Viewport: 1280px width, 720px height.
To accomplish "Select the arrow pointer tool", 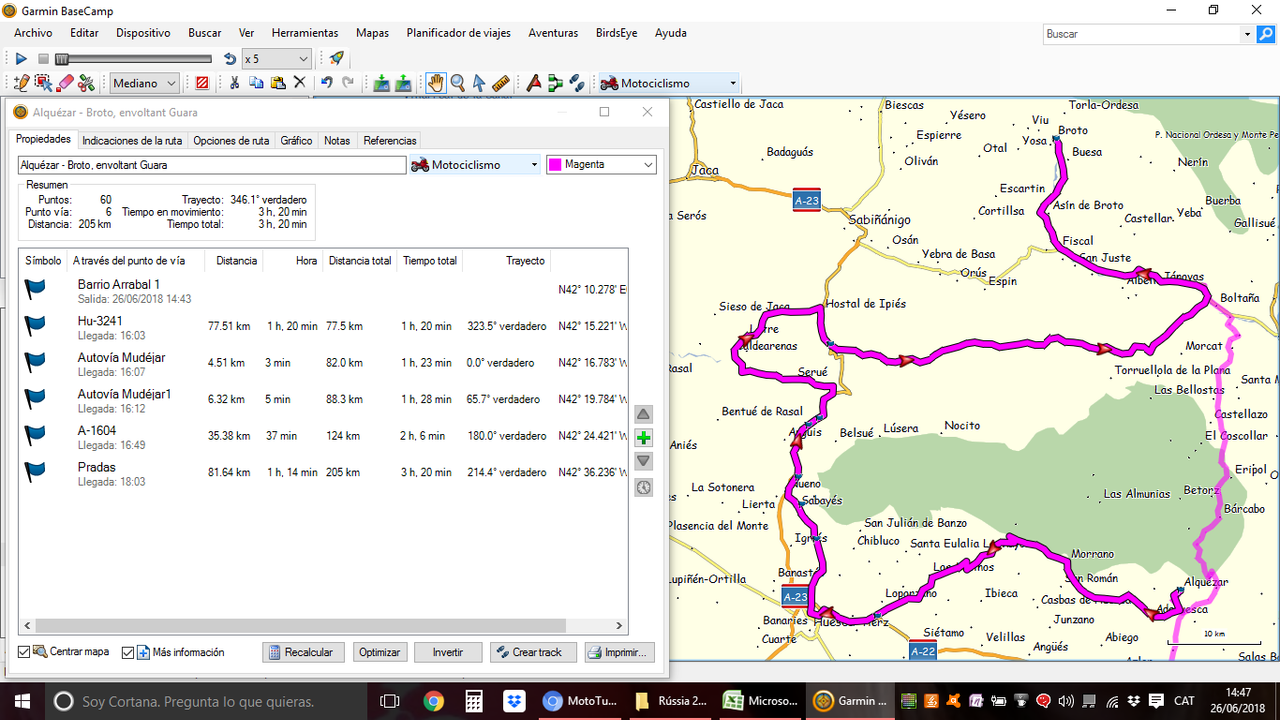I will (479, 83).
